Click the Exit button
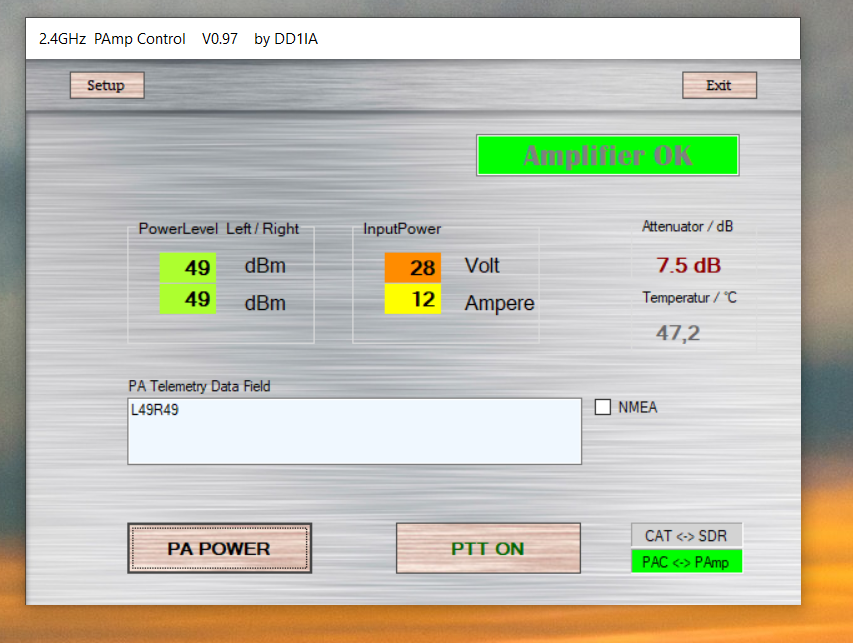 719,85
